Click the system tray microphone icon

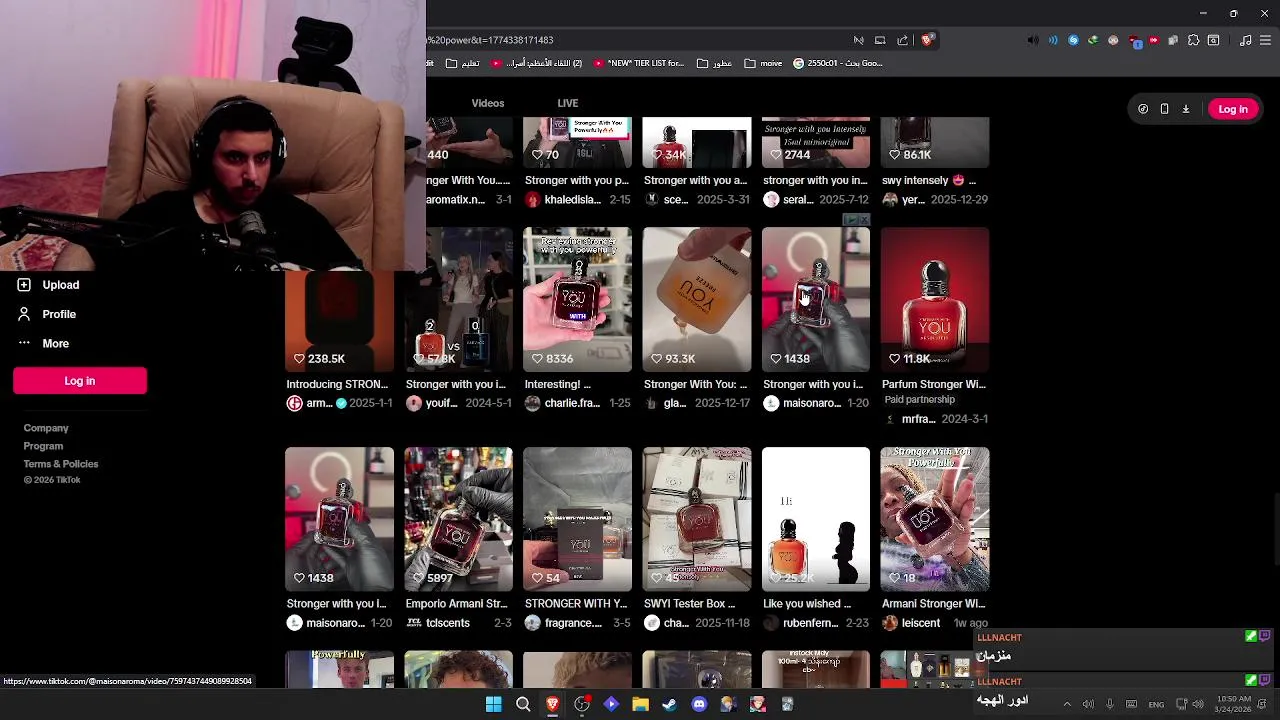tap(1109, 705)
